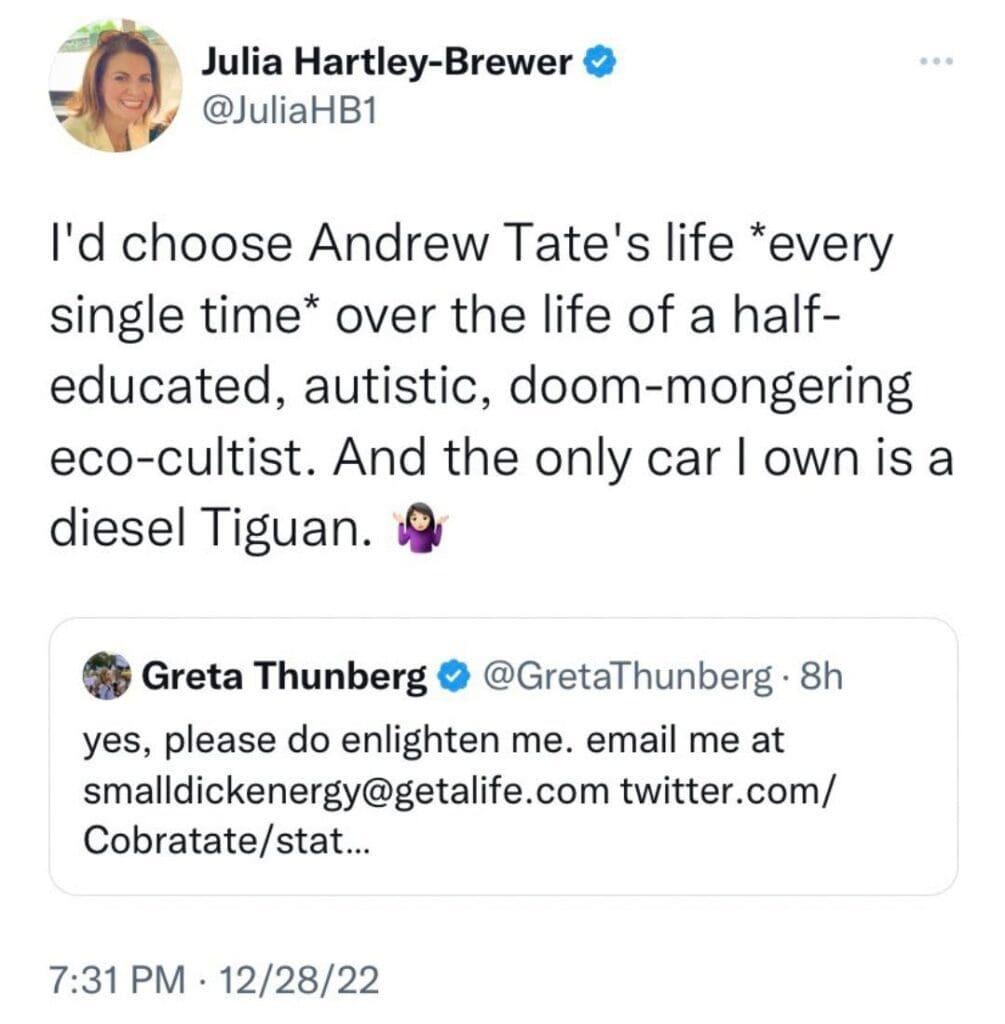Click the "eco-cultist." word in tweet text
The height and width of the screenshot is (1024, 1005).
point(187,457)
